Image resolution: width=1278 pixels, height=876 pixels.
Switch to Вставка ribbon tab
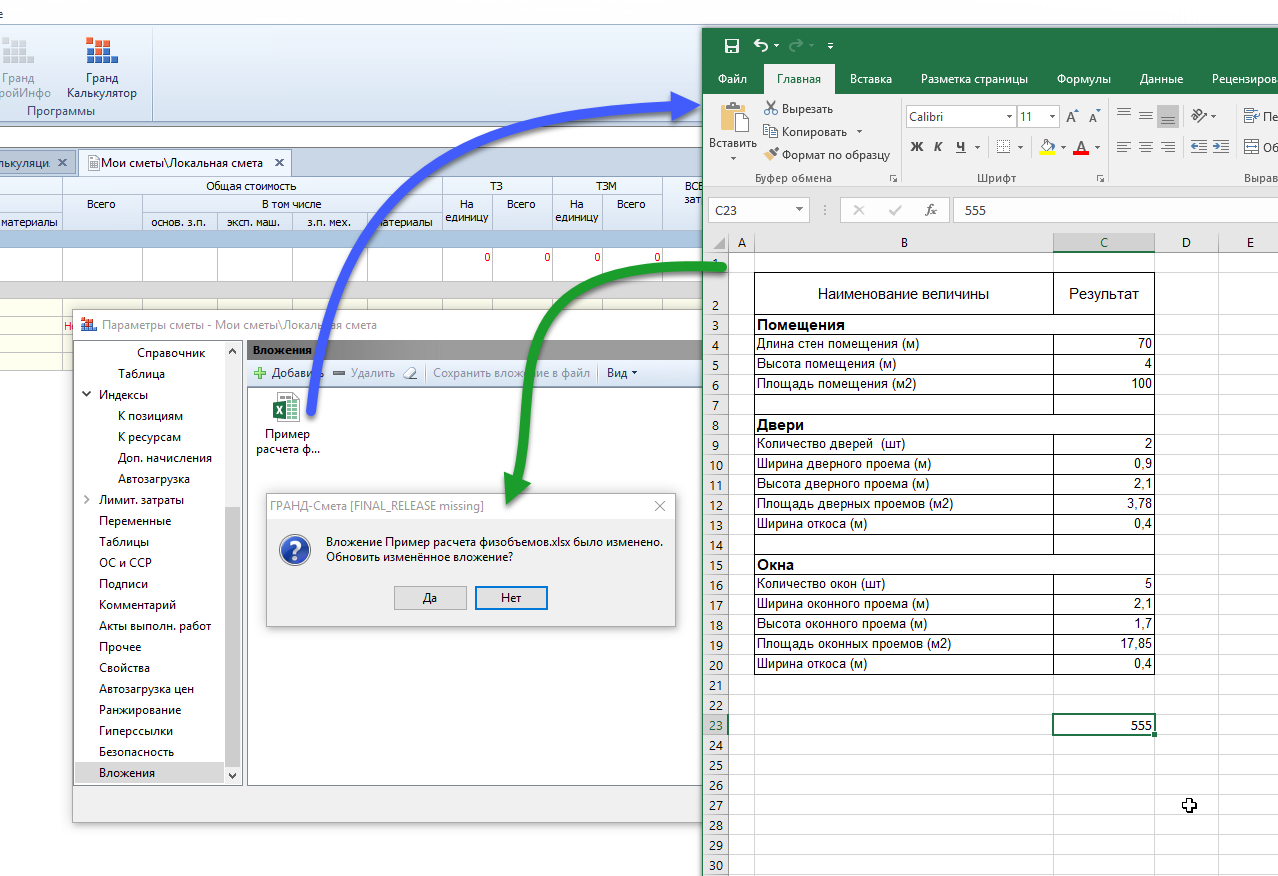tap(871, 79)
